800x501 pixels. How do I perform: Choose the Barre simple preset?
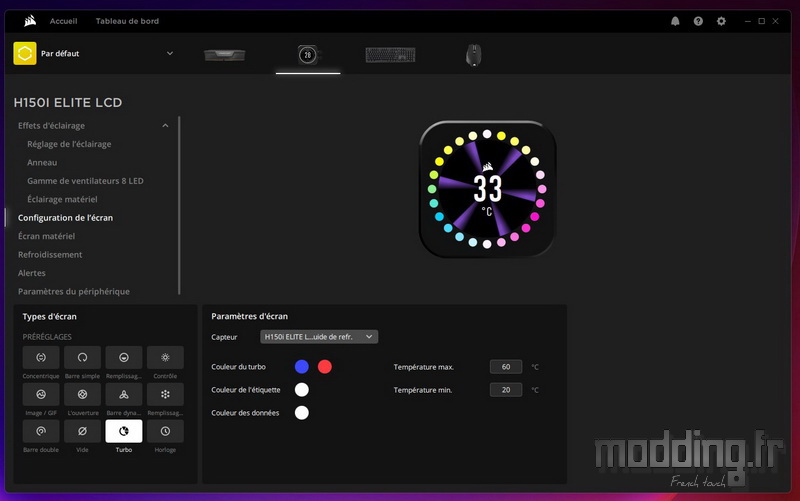pos(82,358)
